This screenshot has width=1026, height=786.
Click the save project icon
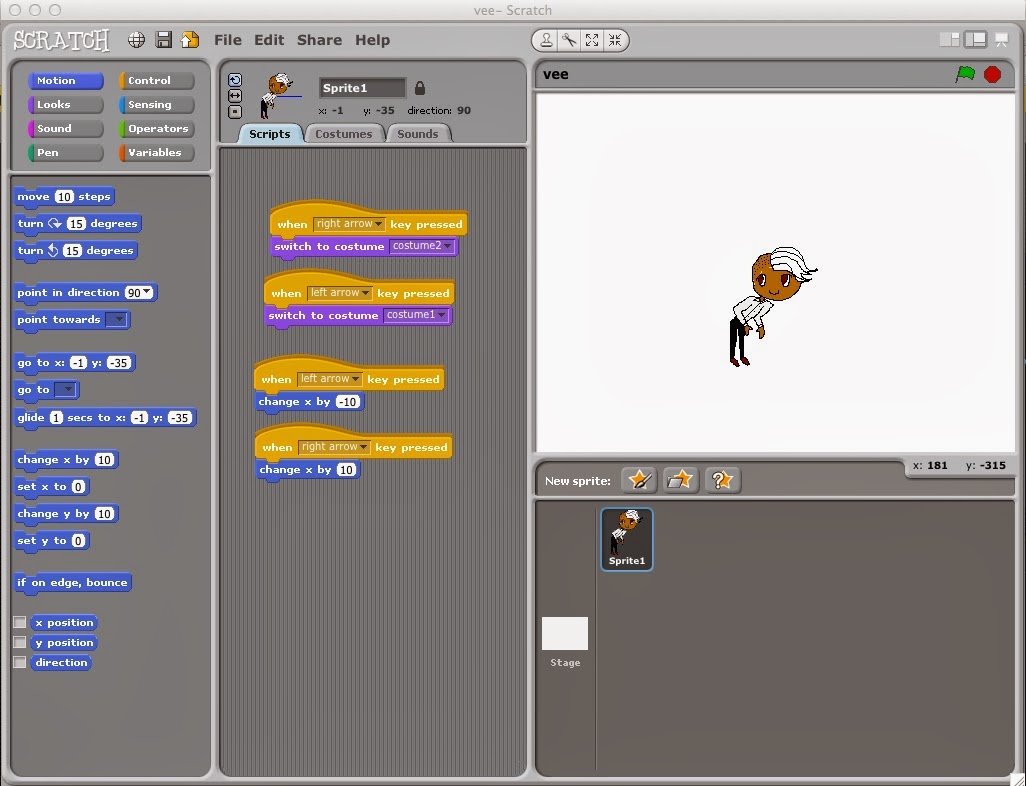pyautogui.click(x=163, y=40)
